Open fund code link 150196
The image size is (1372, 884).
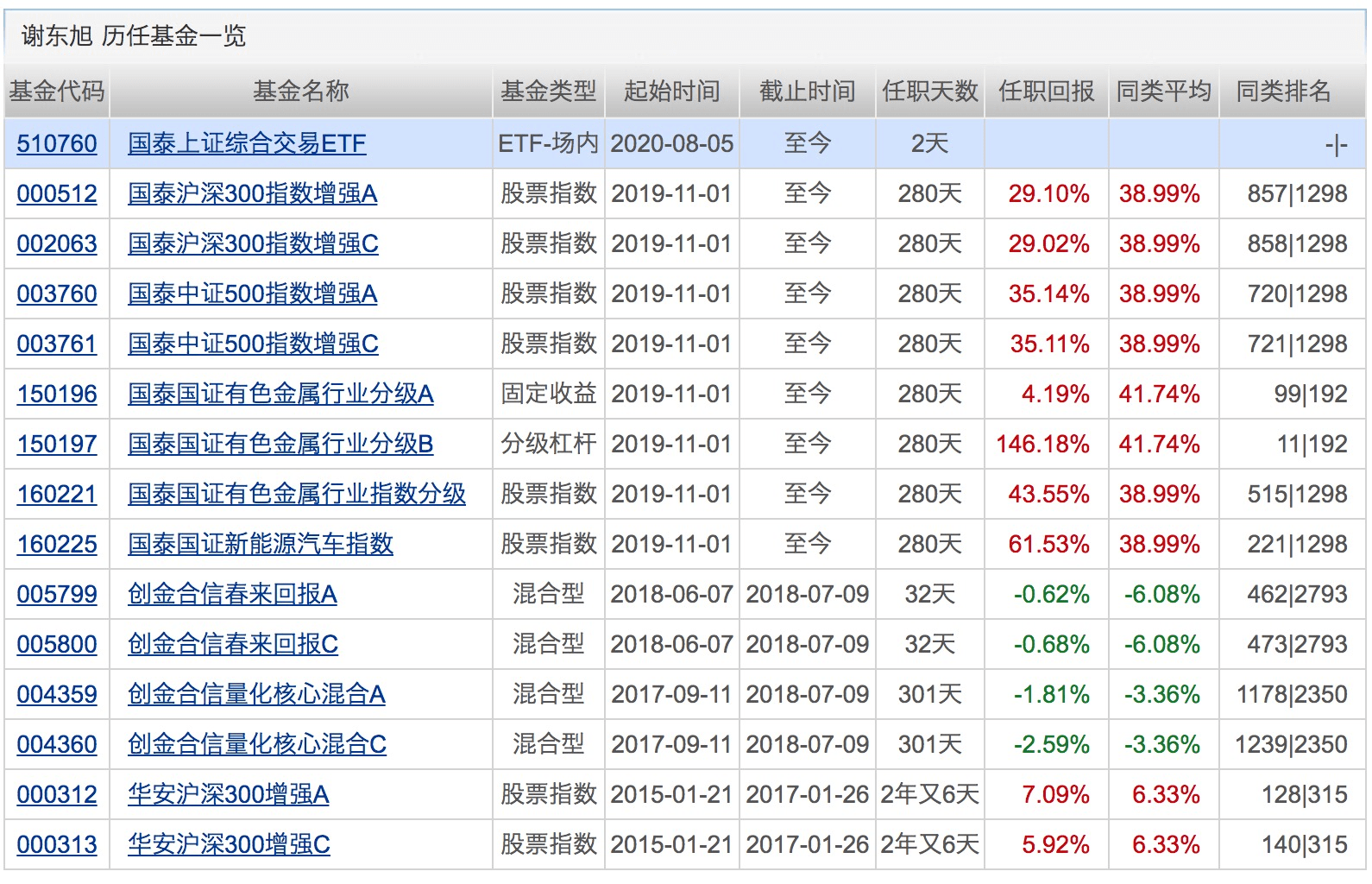point(57,394)
